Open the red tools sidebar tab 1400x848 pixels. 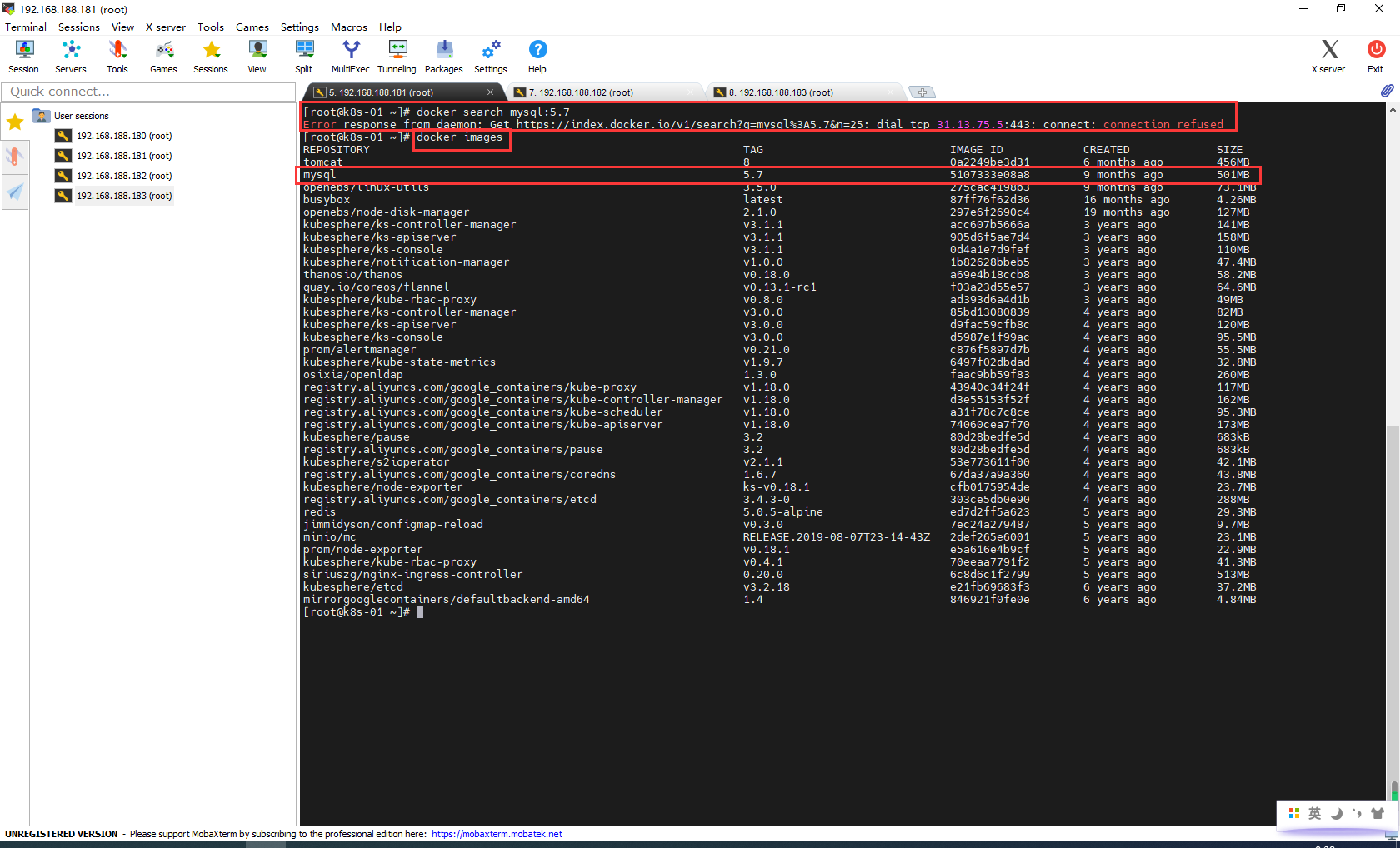click(15, 156)
